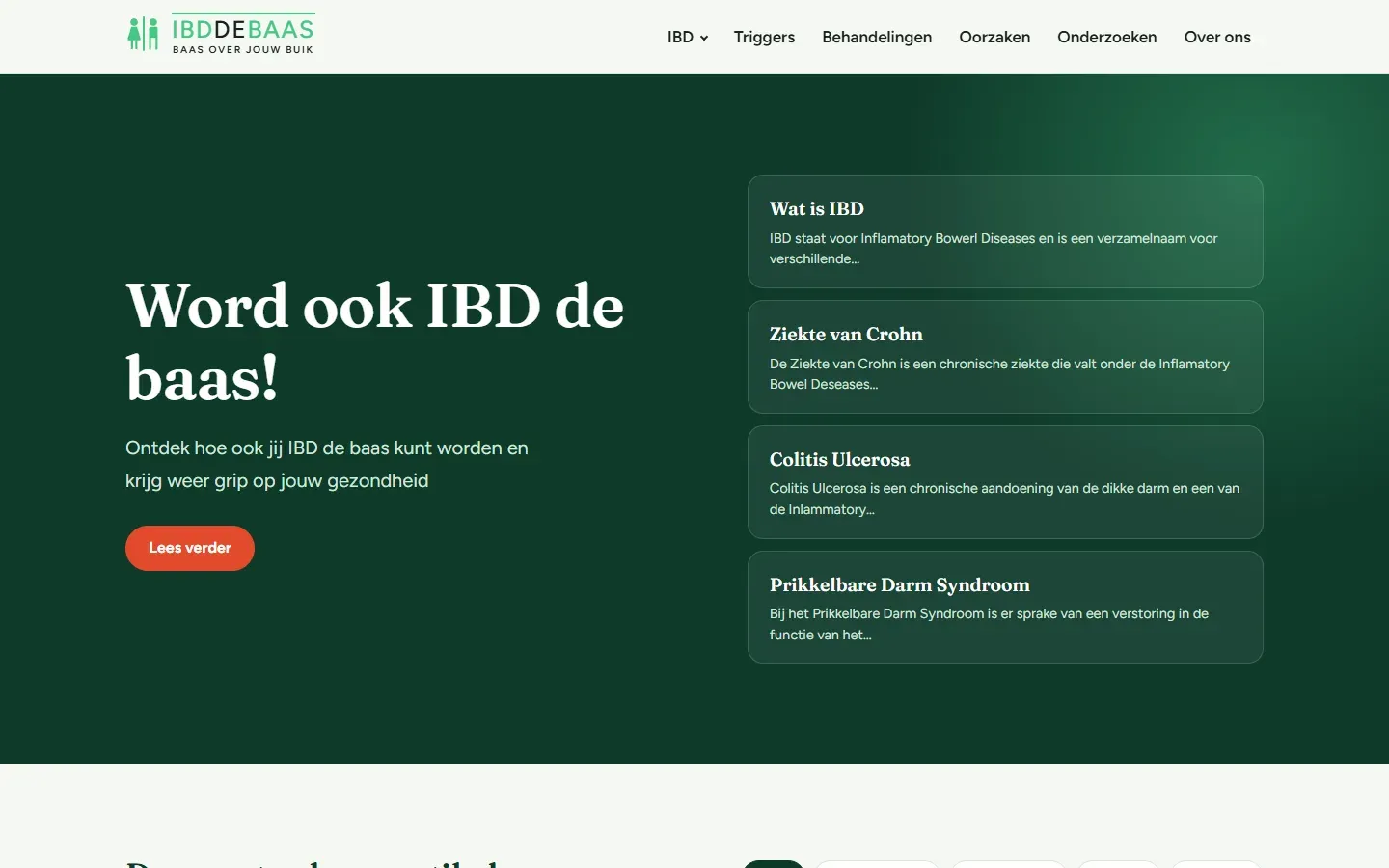Select the Colitis Ulcerosa card
The width and height of the screenshot is (1389, 868).
1005,482
